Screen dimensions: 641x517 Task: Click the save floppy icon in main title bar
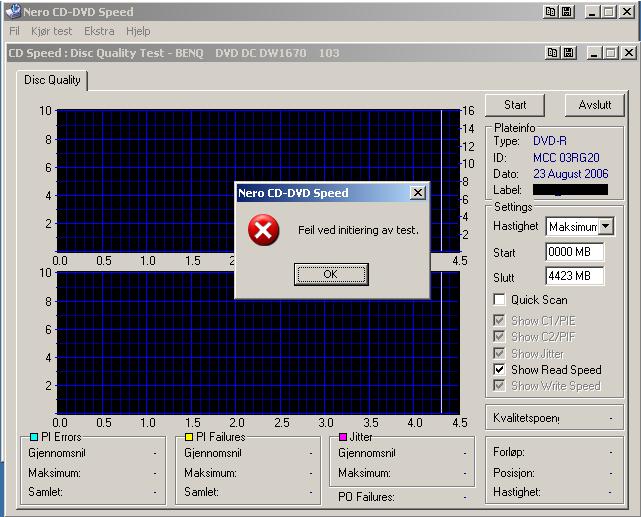coord(567,12)
